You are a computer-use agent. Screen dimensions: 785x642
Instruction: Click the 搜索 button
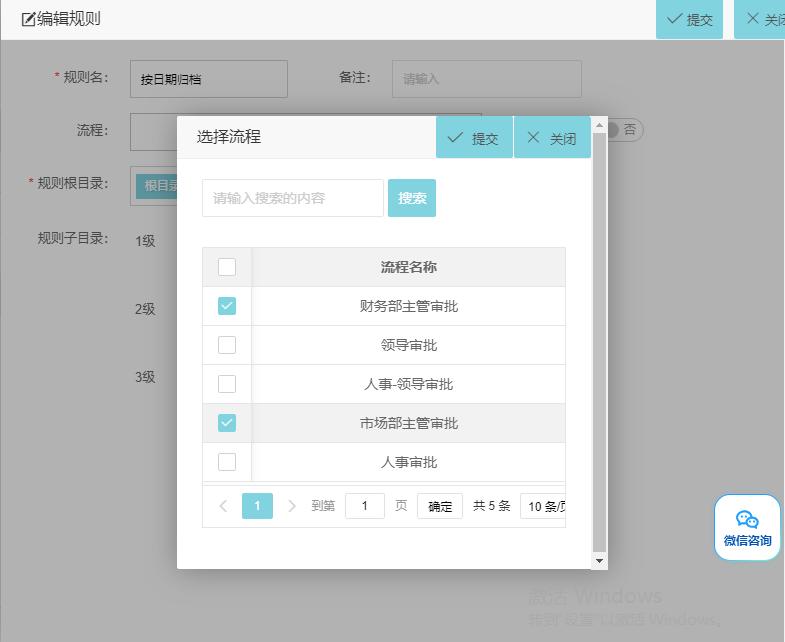coord(412,198)
